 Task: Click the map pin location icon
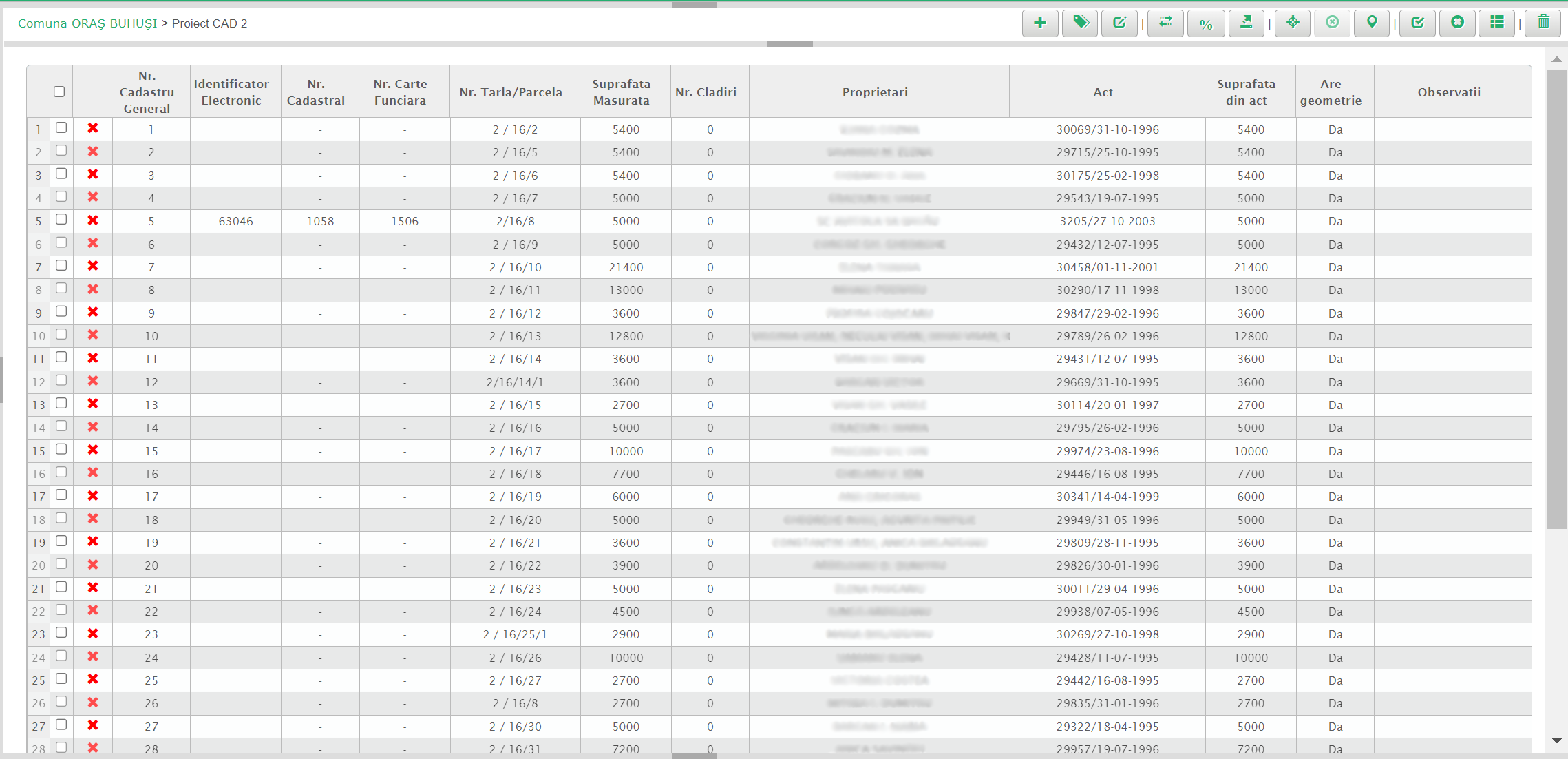pyautogui.click(x=1372, y=23)
